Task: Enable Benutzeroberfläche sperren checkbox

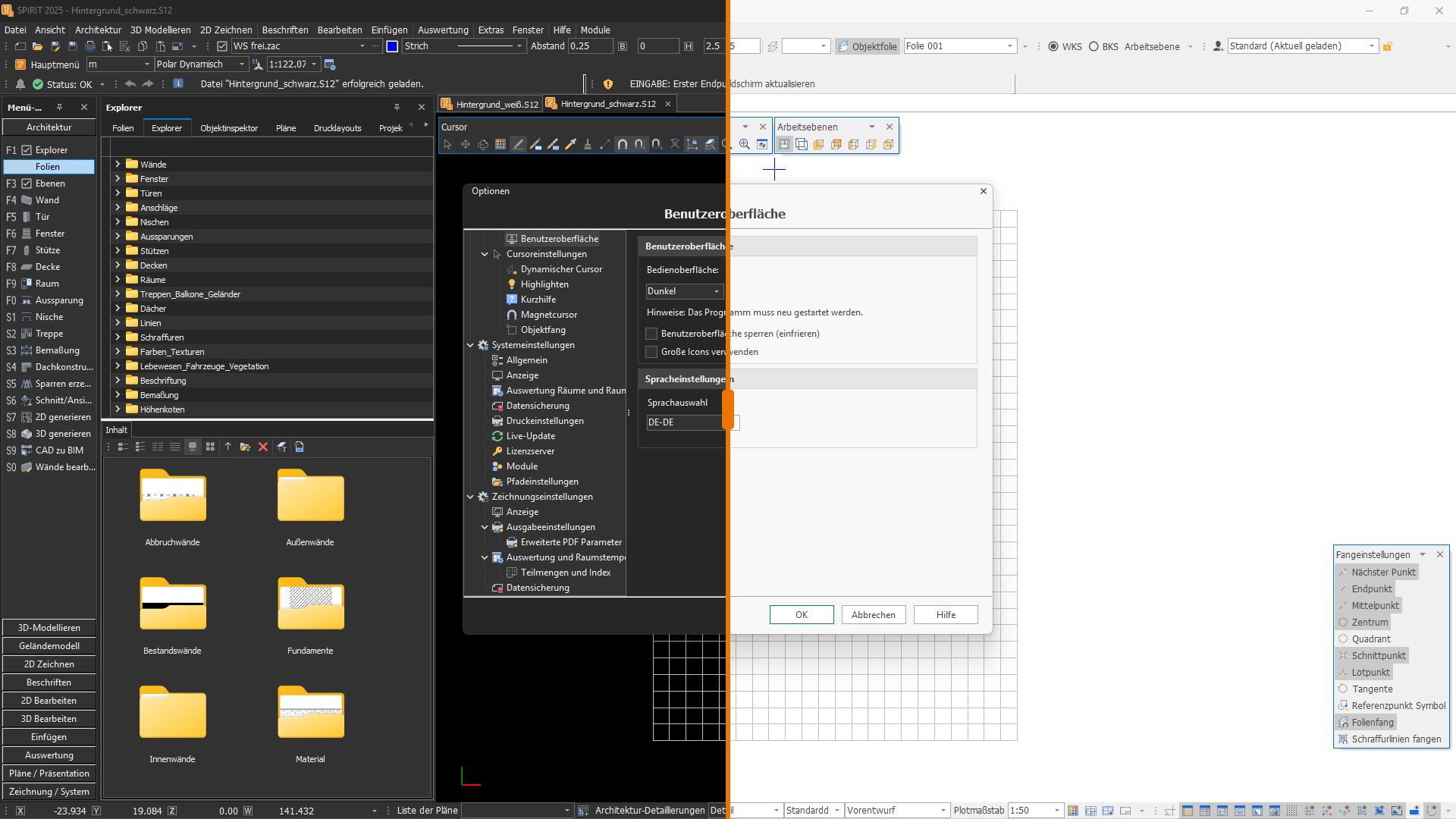Action: click(x=651, y=334)
